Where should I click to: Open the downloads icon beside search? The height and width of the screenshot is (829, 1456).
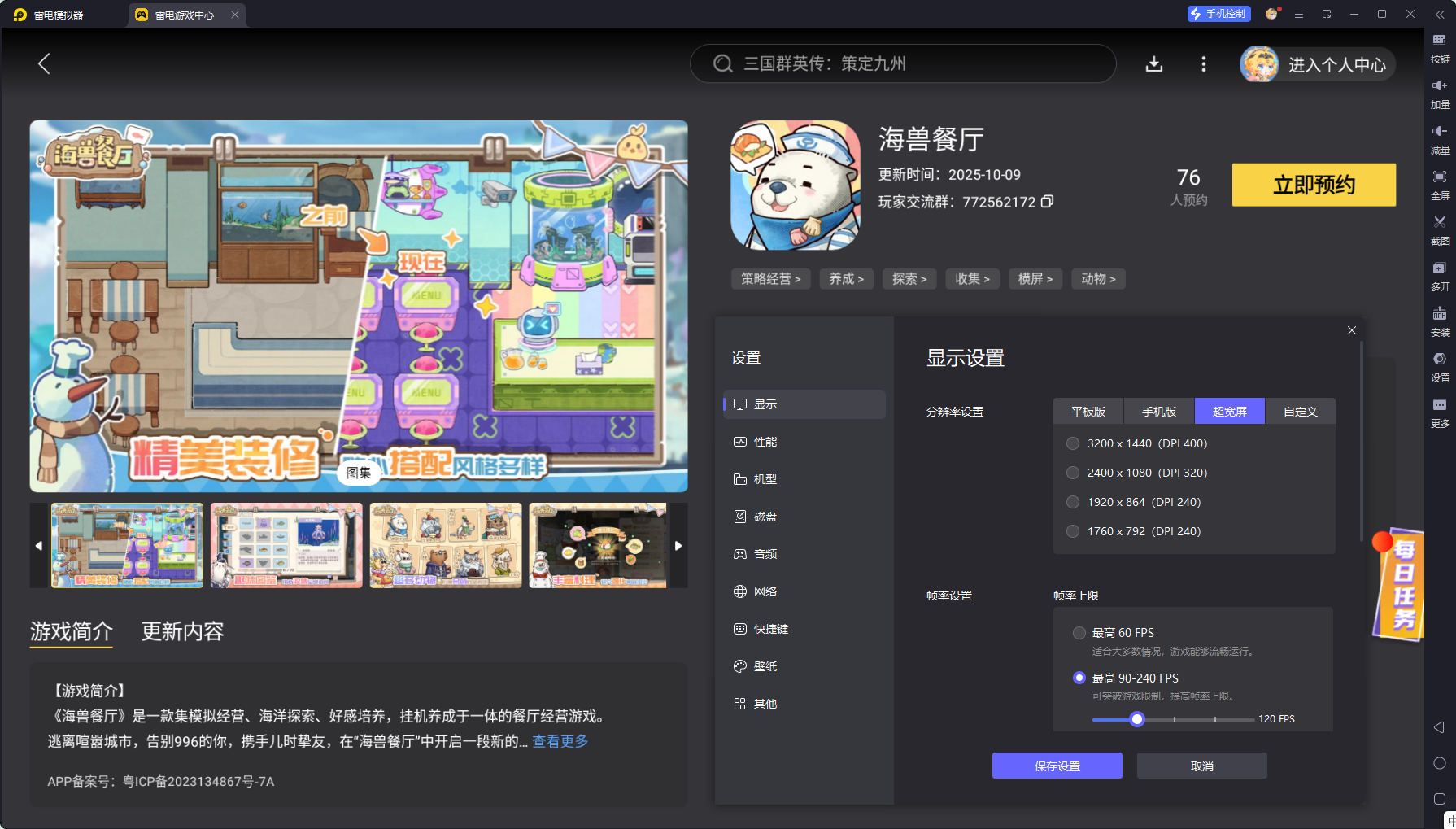pos(1153,64)
